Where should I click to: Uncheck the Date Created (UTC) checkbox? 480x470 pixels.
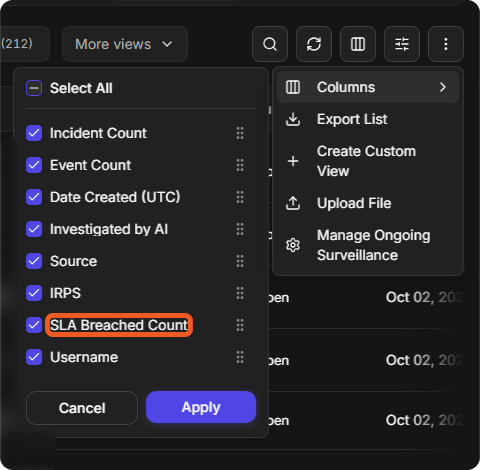[x=34, y=197]
